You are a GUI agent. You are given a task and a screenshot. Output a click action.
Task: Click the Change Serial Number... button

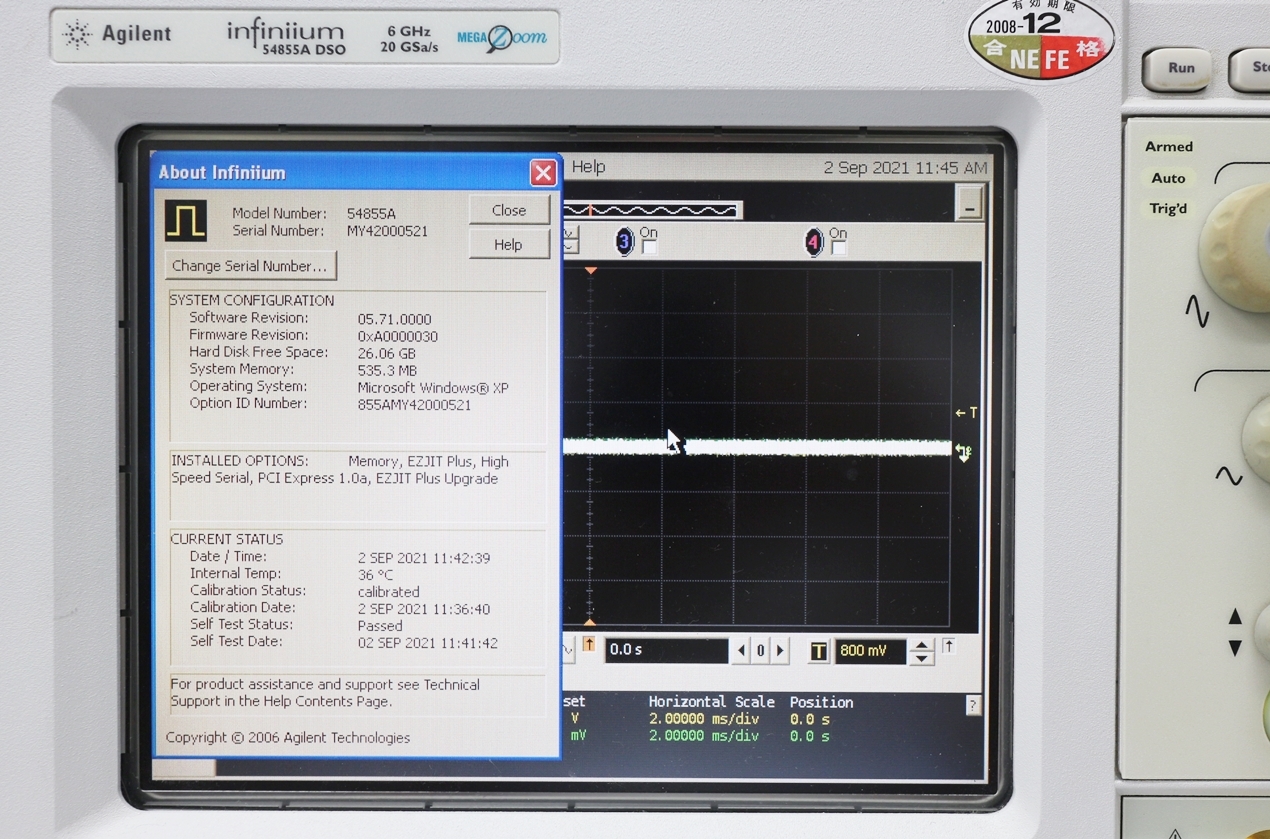250,266
